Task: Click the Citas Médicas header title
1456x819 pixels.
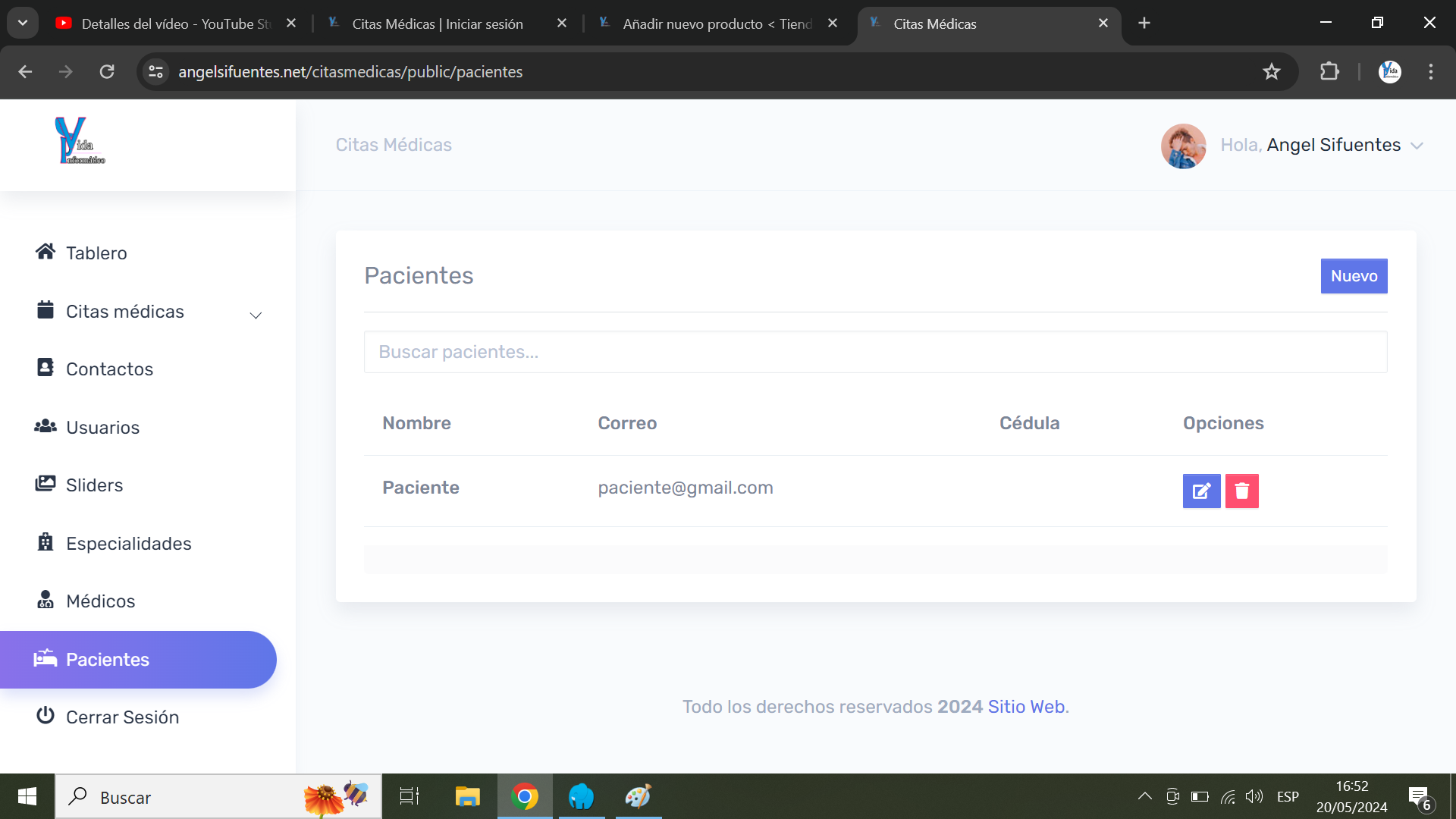Action: click(x=394, y=145)
